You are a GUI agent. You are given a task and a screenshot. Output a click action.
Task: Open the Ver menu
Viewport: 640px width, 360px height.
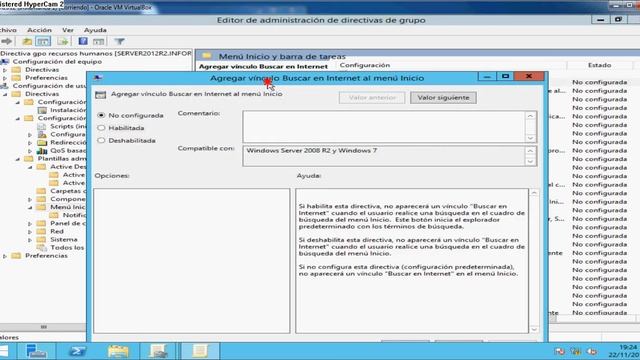(68, 30)
